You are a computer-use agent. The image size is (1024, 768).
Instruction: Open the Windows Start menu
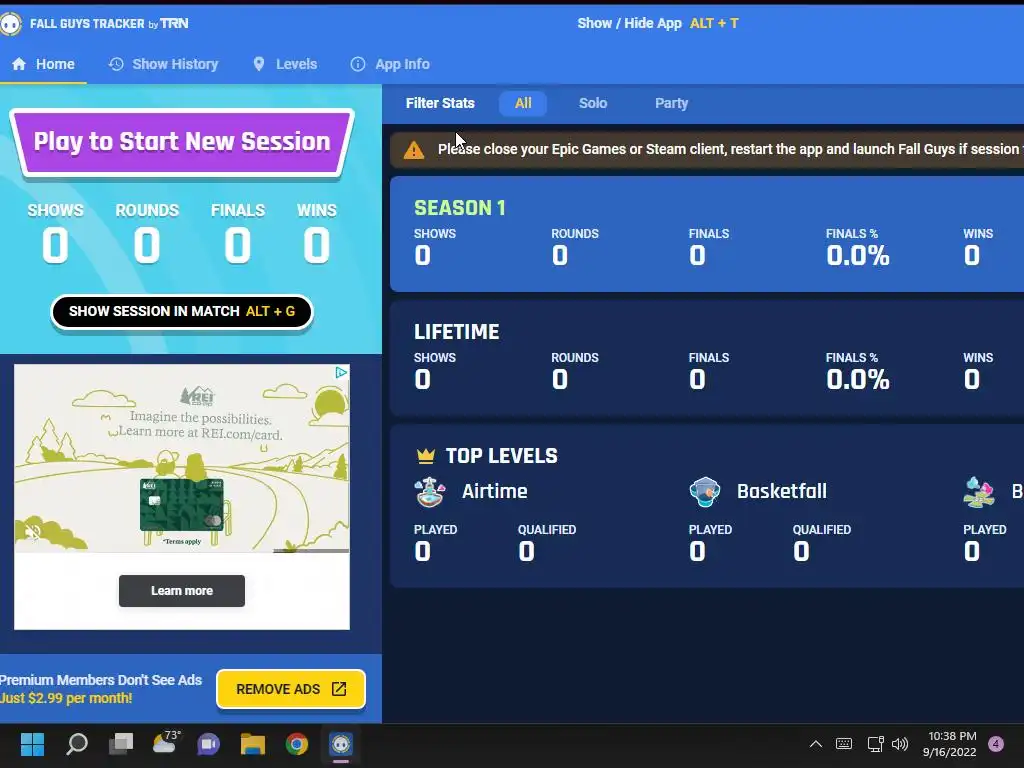pos(32,744)
